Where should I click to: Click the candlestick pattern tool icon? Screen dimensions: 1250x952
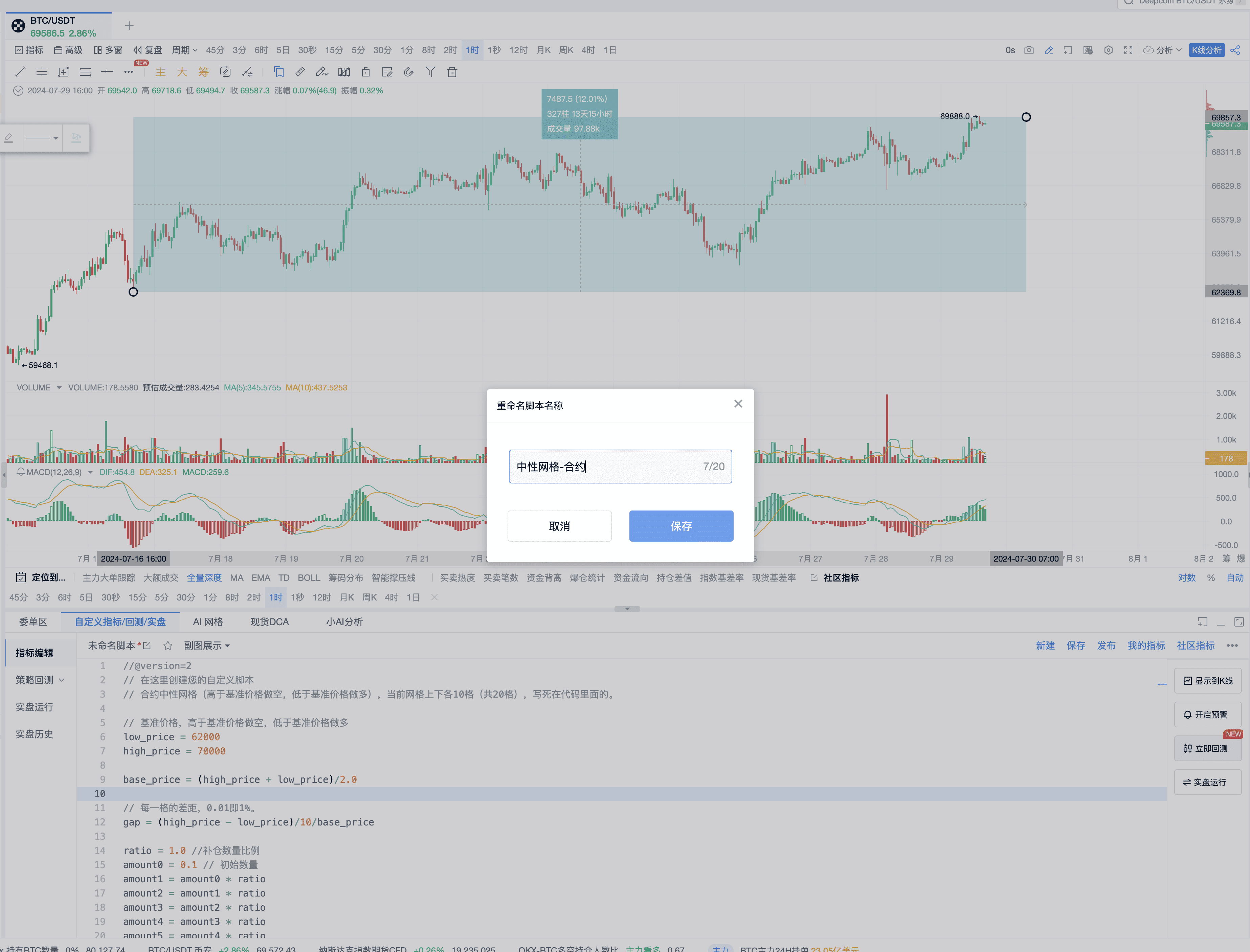tap(344, 72)
